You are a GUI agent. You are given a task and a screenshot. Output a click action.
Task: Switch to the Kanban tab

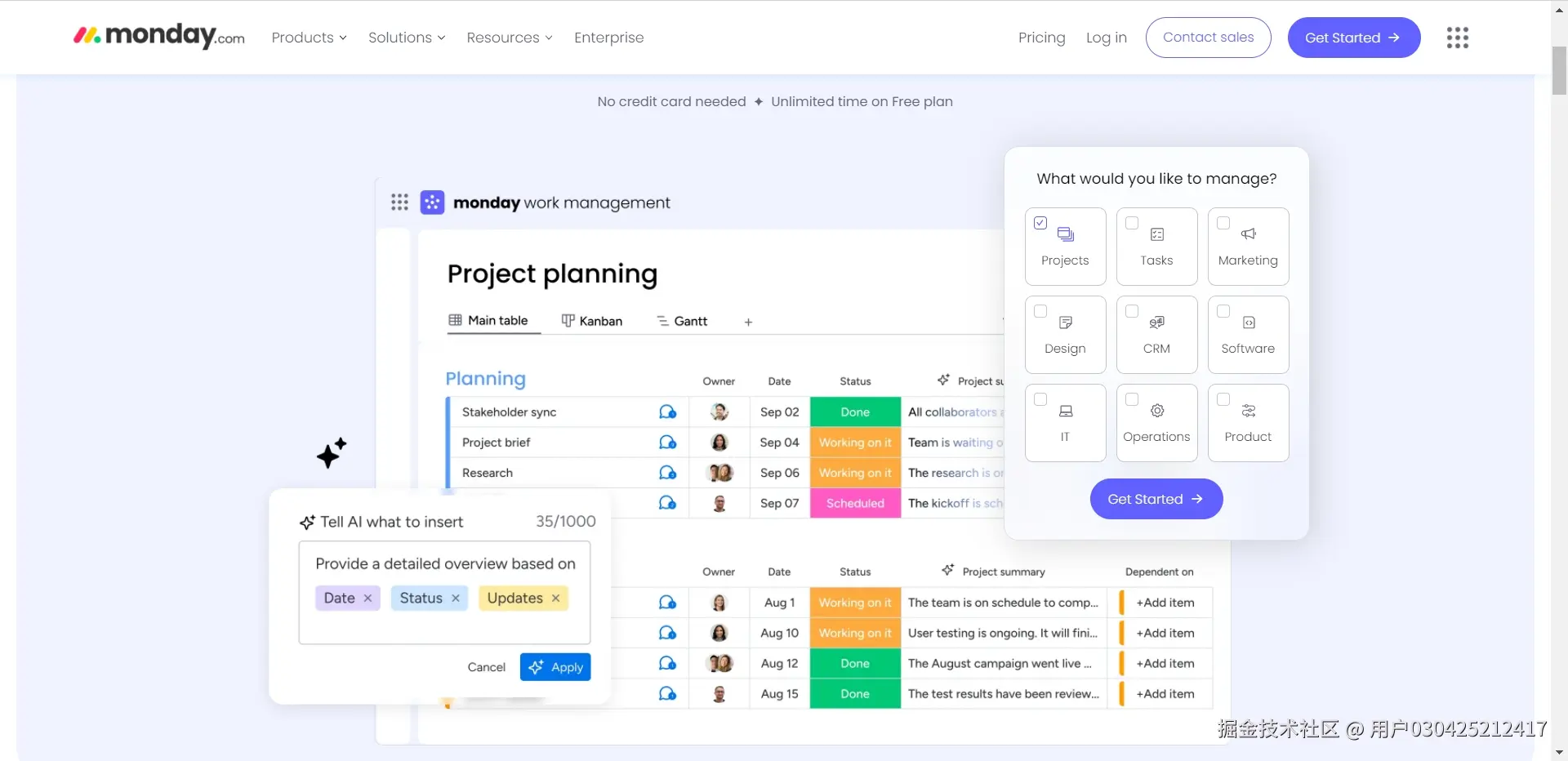point(592,321)
